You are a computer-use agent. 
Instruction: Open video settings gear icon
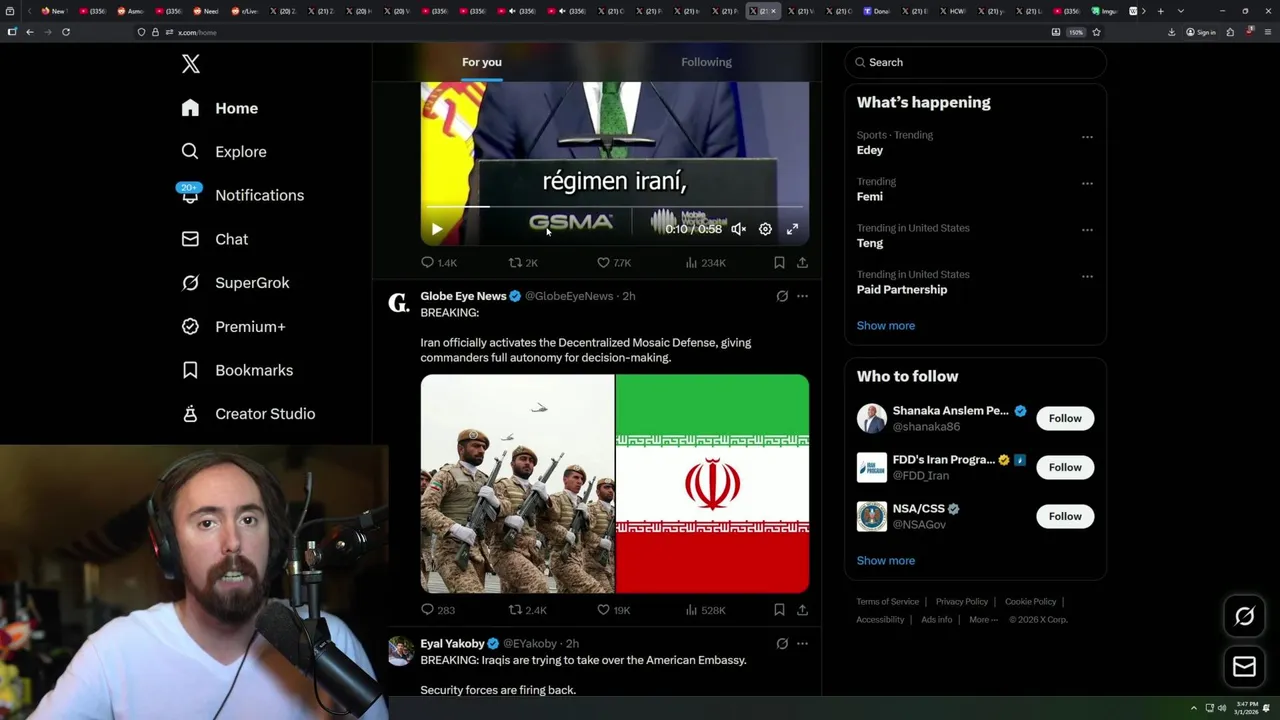pos(765,229)
